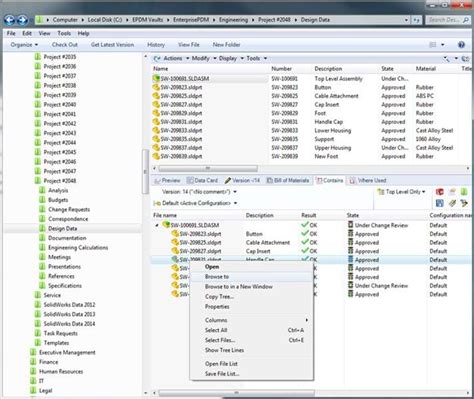
Task: Click the Check Out button
Action: coord(65,45)
